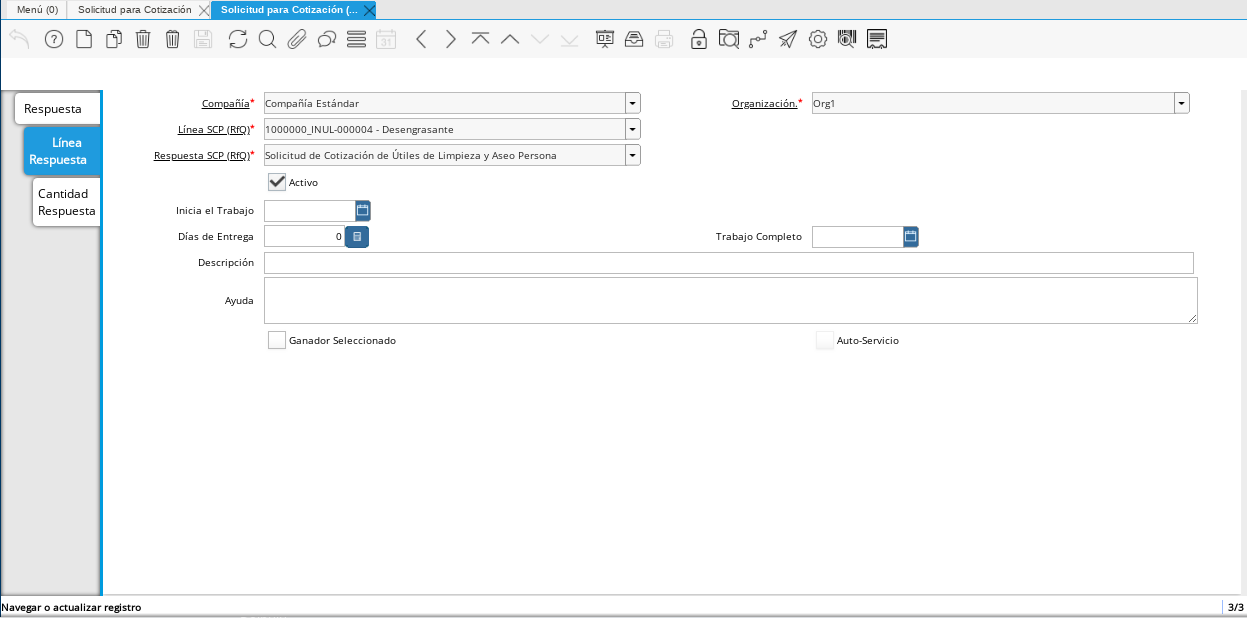Screen dimensions: 1247x618
Task: Select the Línea Respuesta side tab
Action: [62, 151]
